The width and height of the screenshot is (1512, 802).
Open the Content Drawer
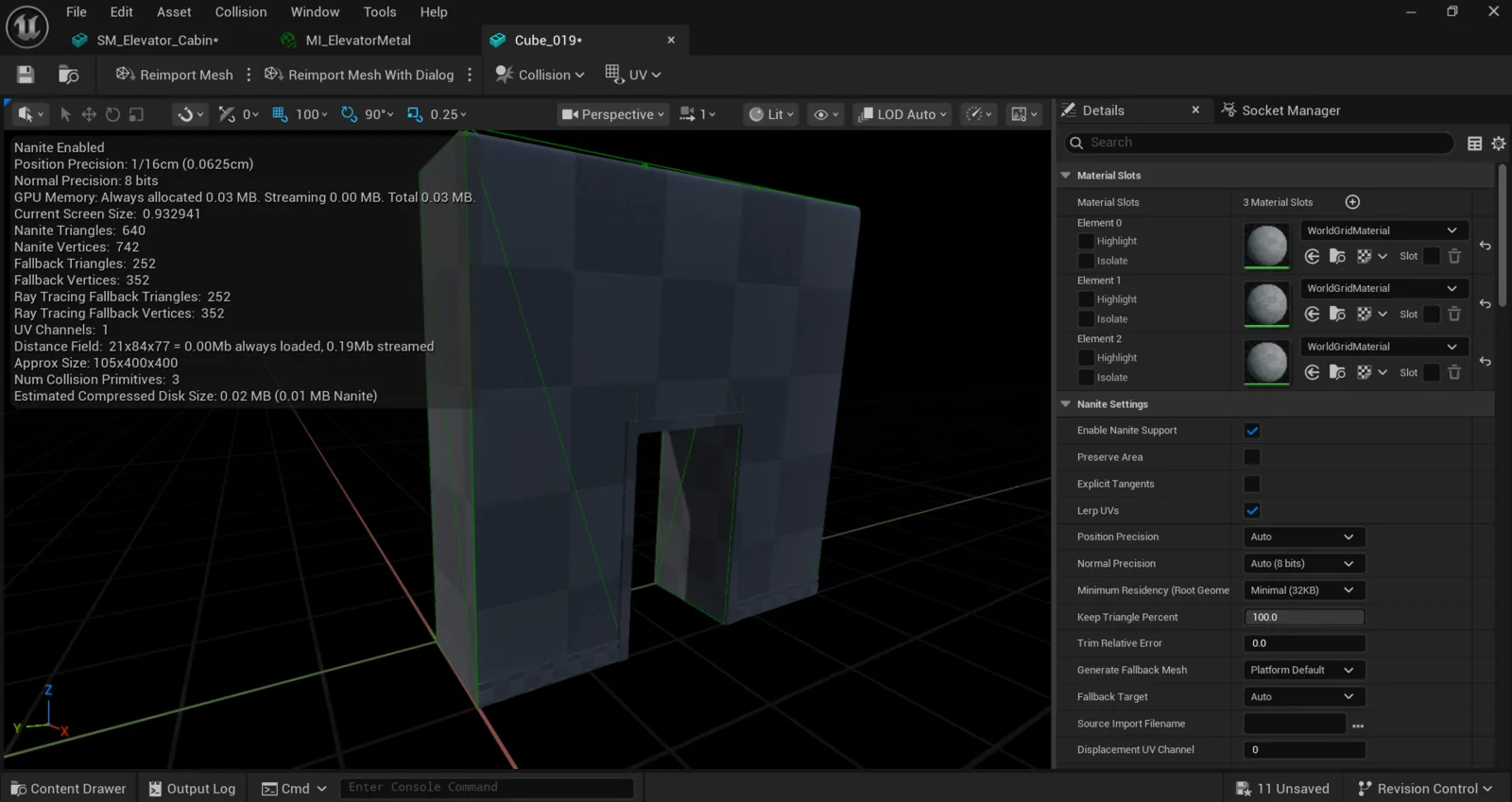68,789
